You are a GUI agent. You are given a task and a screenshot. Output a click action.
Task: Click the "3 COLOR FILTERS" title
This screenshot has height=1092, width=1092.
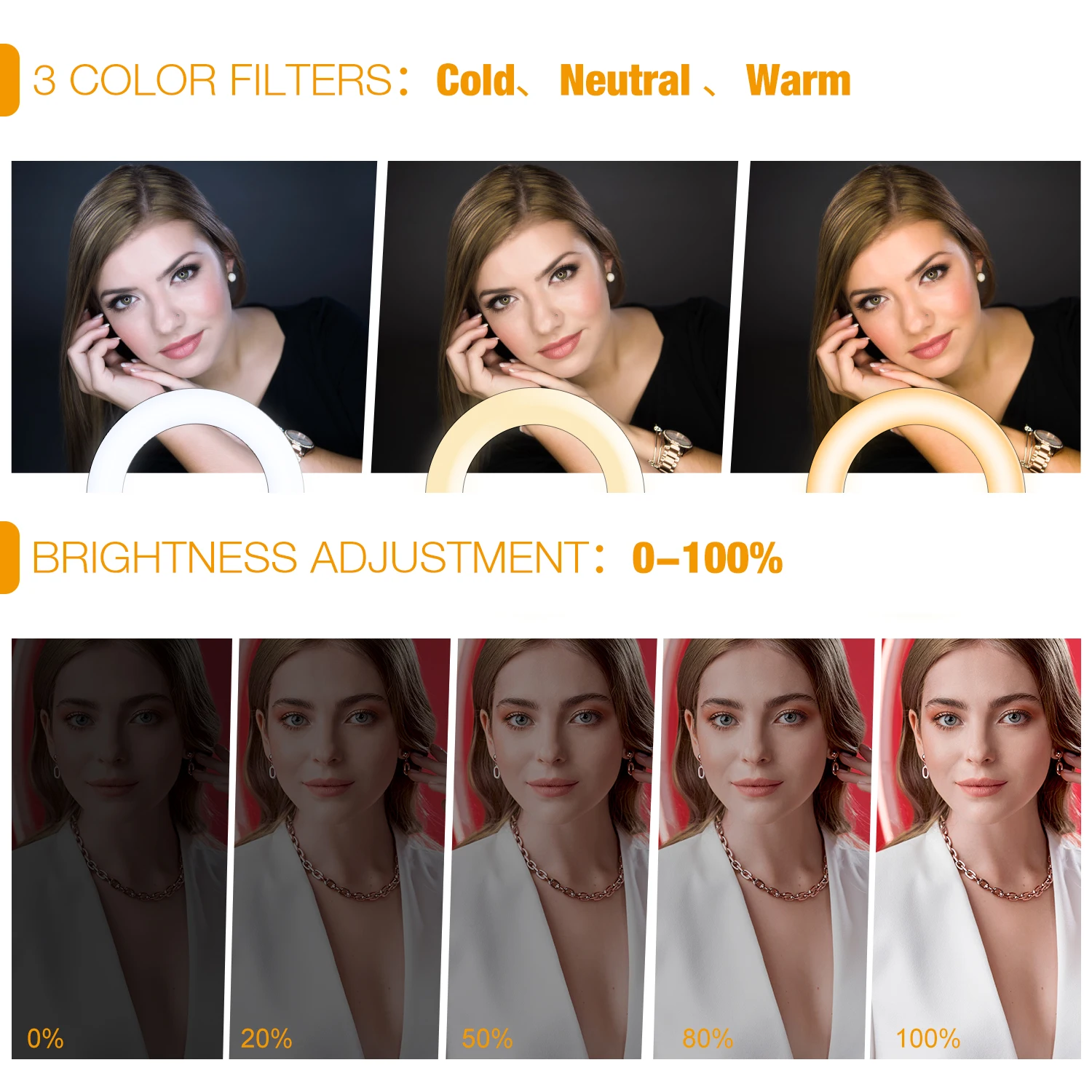213,80
